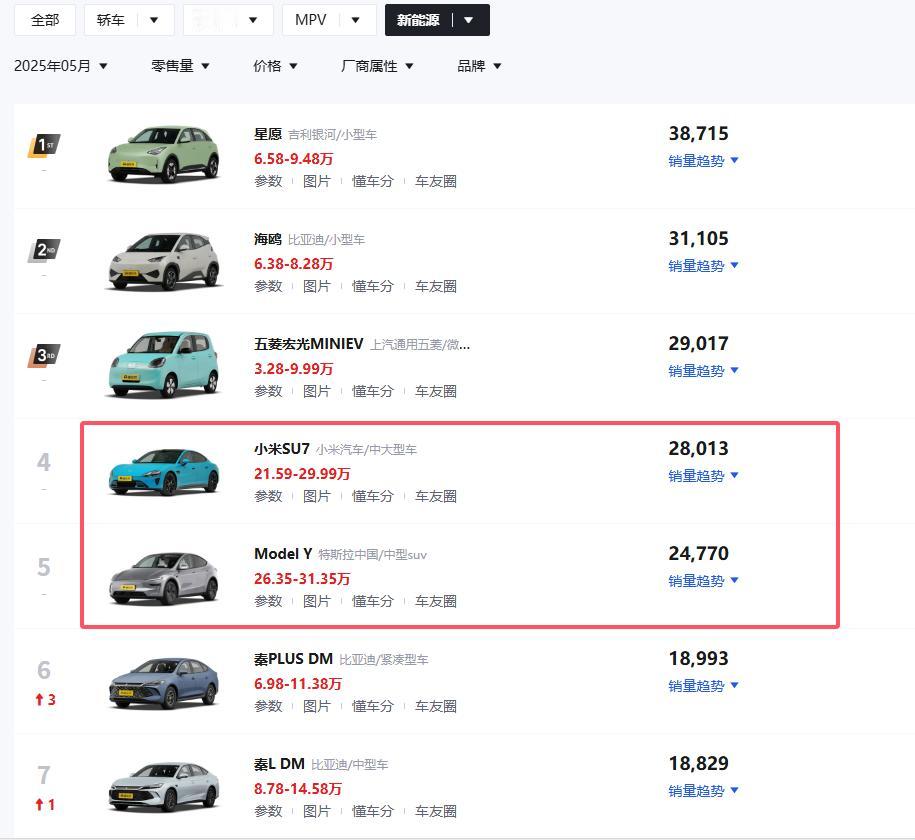Open the 星愿 green car thumbnail
Viewport: 915px width, 840px height.
coord(164,155)
